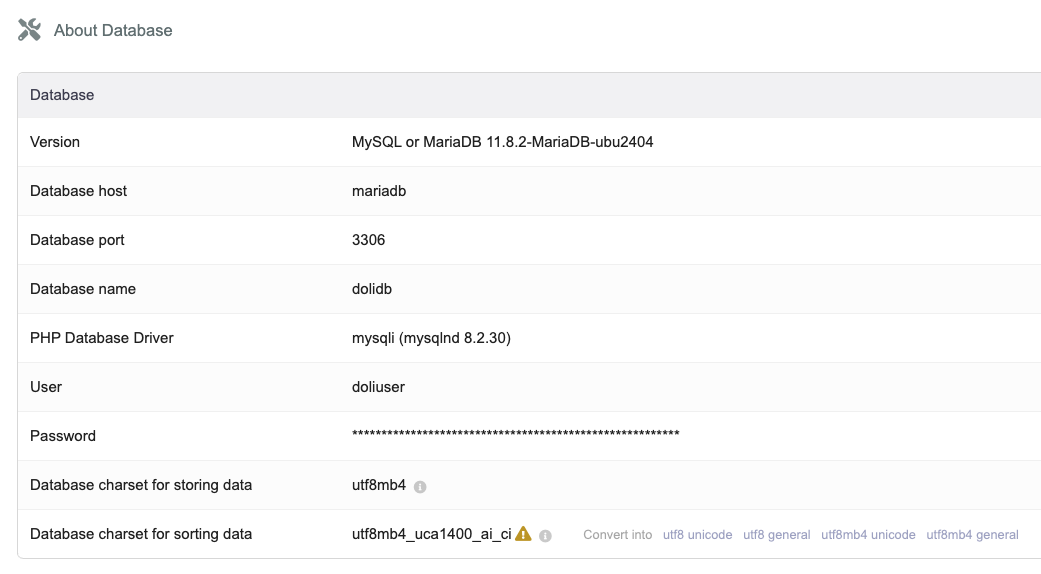1041x574 pixels.
Task: Click the mysqli PHP driver value
Action: coord(431,338)
